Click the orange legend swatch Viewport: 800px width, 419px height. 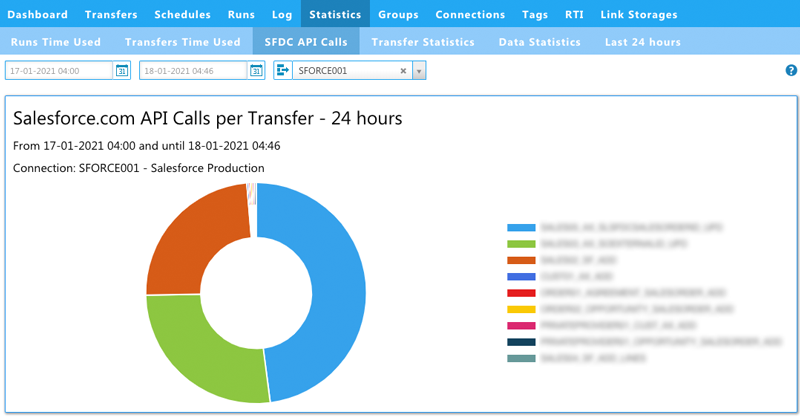click(521, 260)
